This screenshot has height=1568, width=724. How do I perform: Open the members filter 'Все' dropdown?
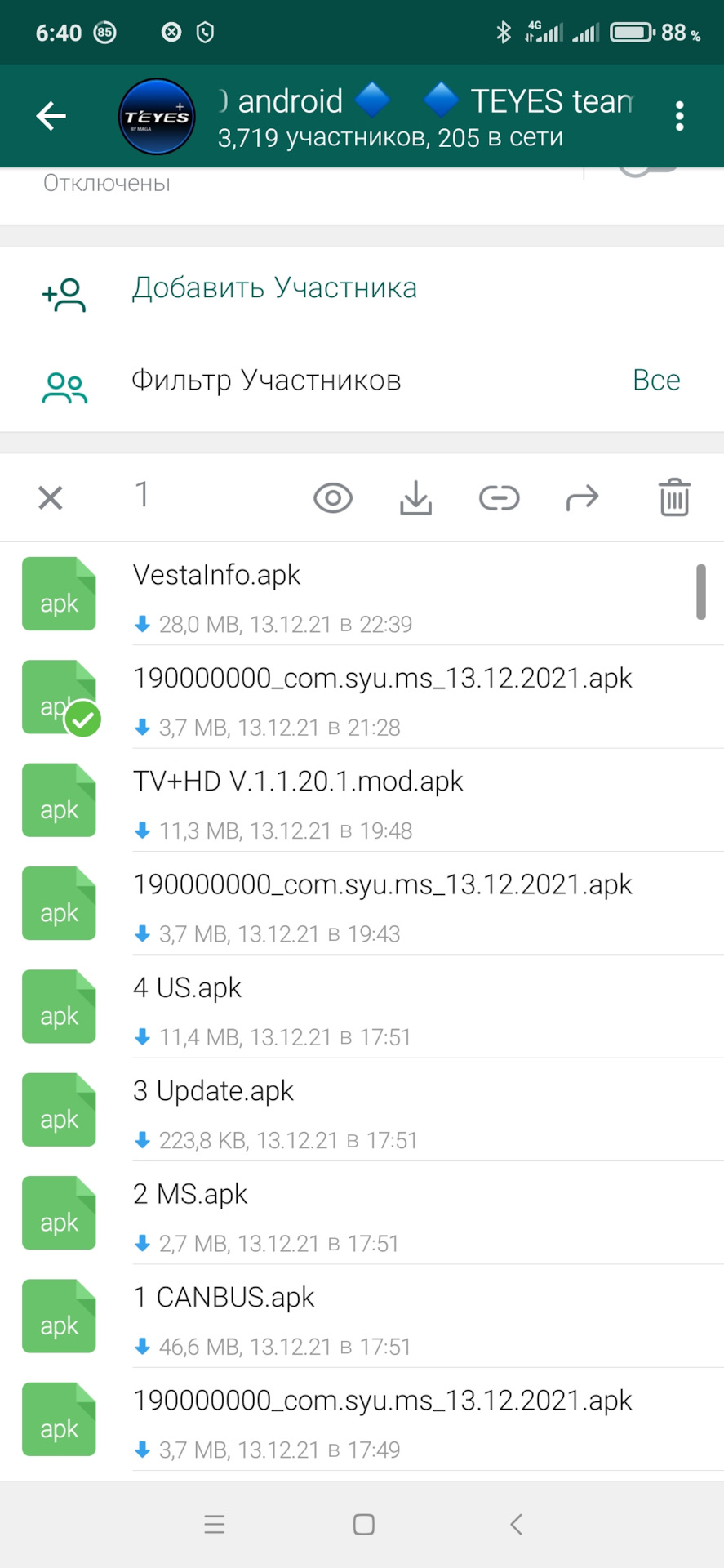point(656,381)
